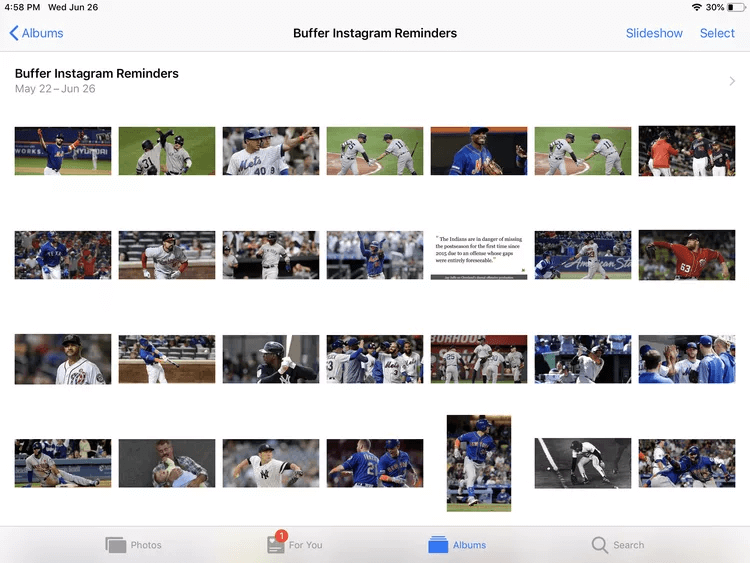Viewport: 750px width, 563px height.
Task: Go back to Albums
Action: click(x=36, y=33)
